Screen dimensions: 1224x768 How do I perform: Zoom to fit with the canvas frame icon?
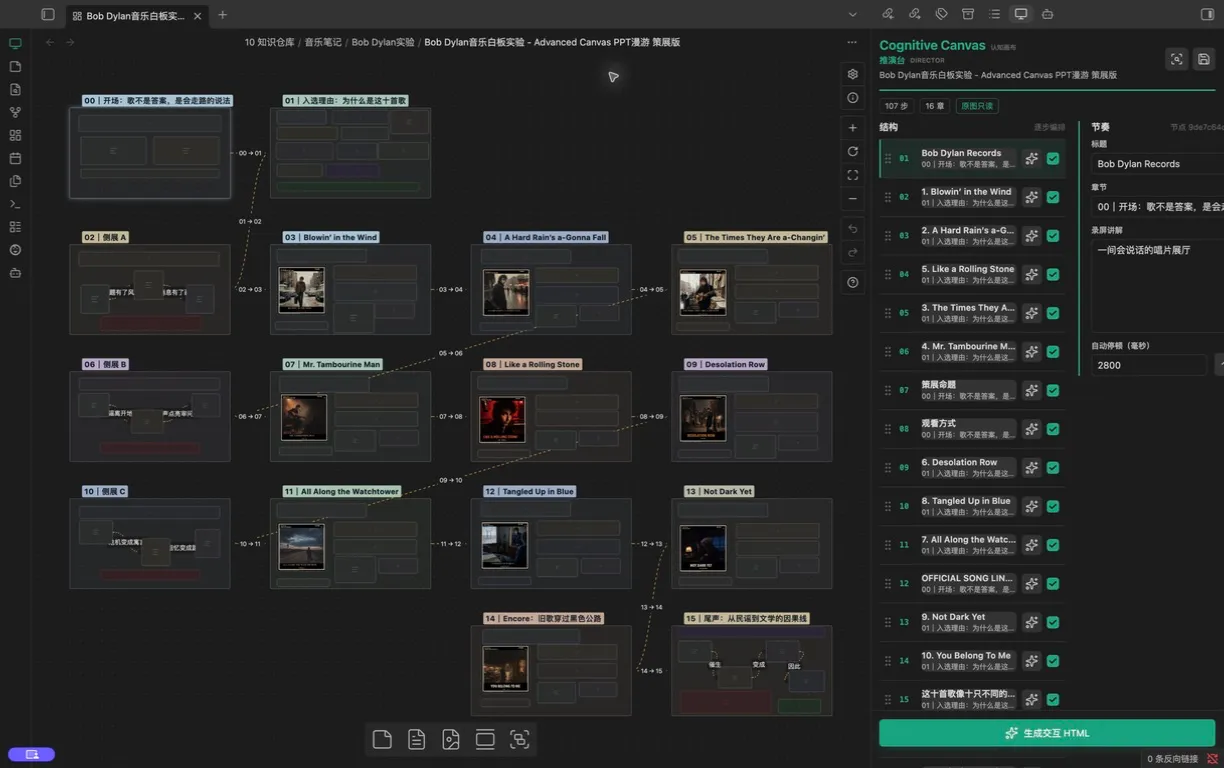852,175
